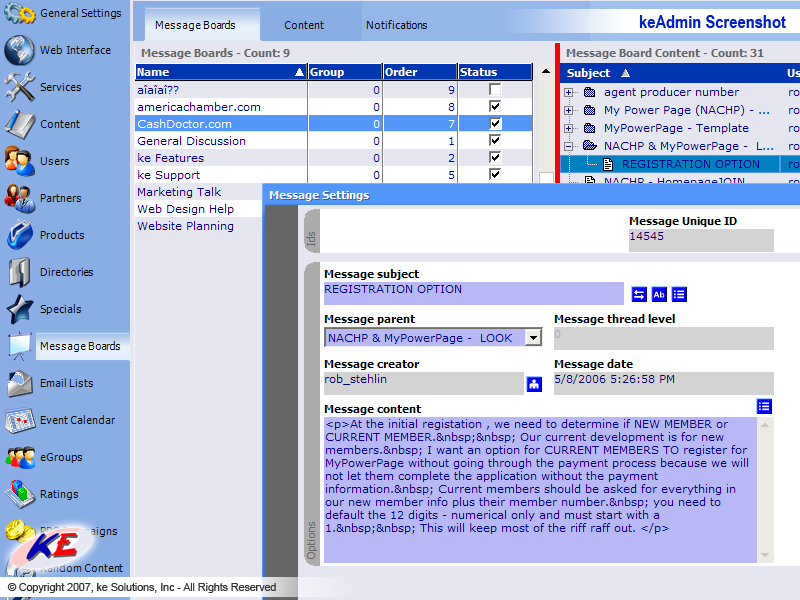Switch to the Notifications tab

[396, 25]
